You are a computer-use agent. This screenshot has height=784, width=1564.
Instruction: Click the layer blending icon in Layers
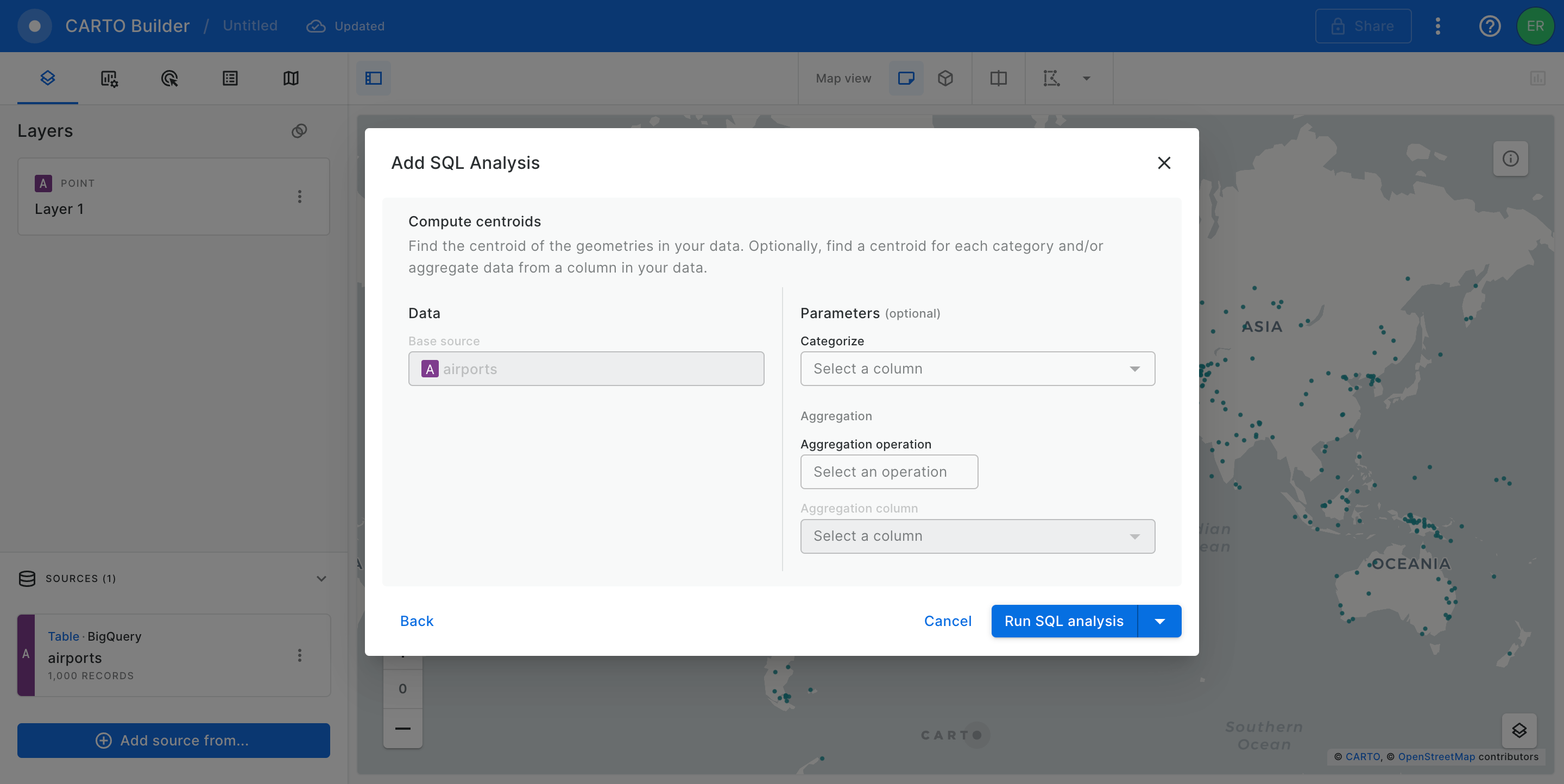pyautogui.click(x=299, y=131)
